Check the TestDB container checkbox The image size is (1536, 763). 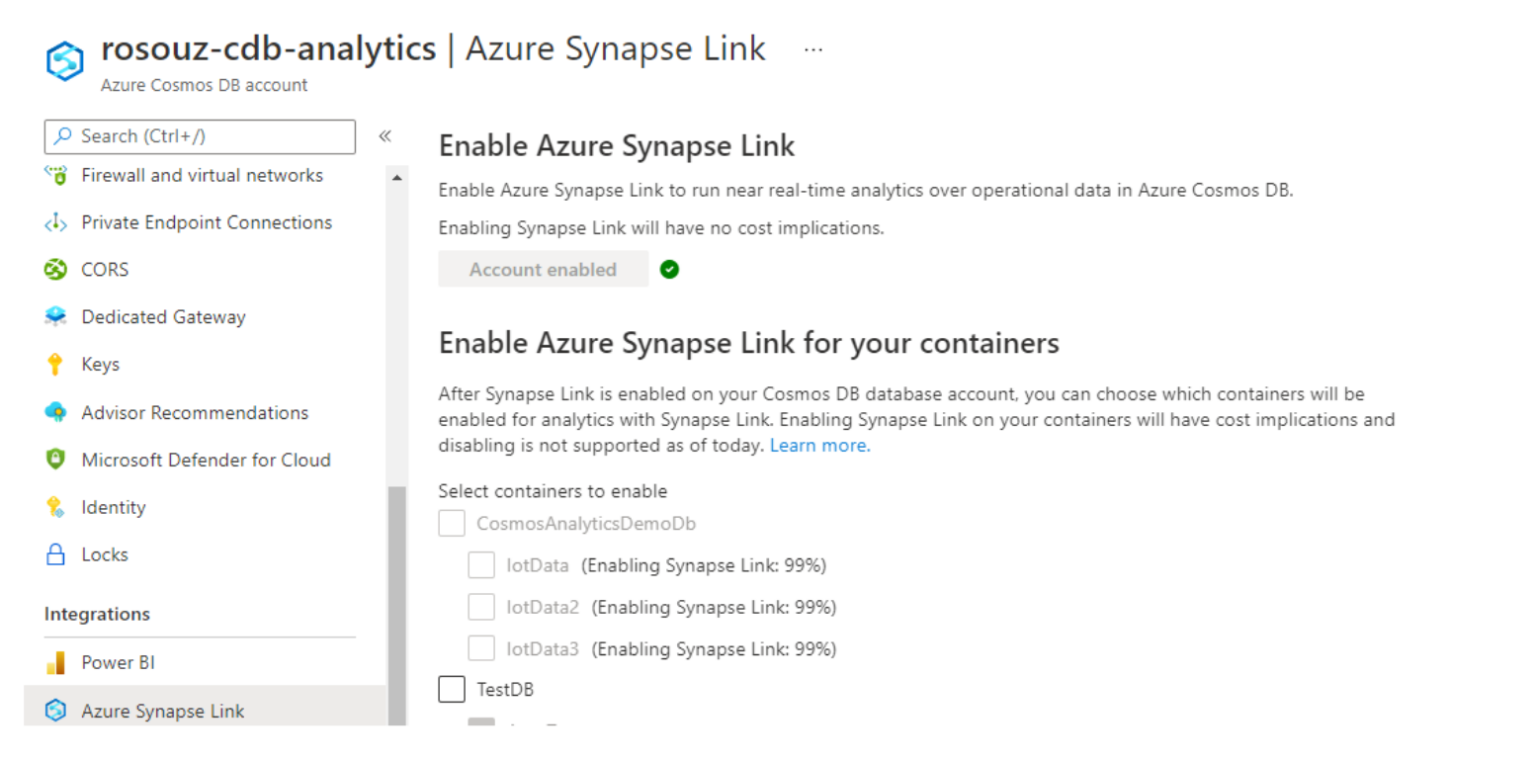452,689
